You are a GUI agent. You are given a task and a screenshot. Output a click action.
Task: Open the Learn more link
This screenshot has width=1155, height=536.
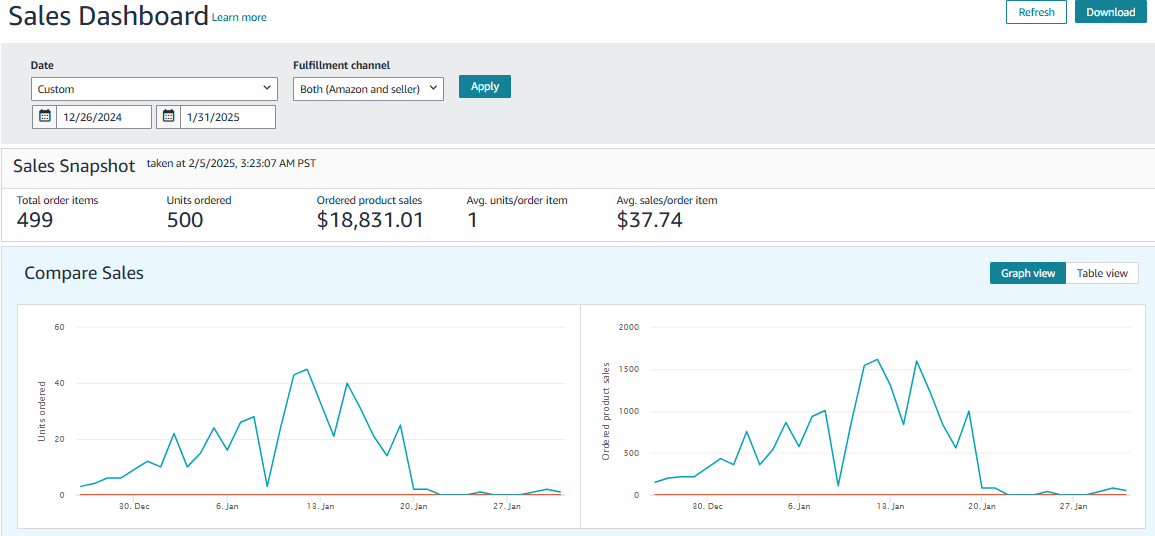(x=239, y=17)
